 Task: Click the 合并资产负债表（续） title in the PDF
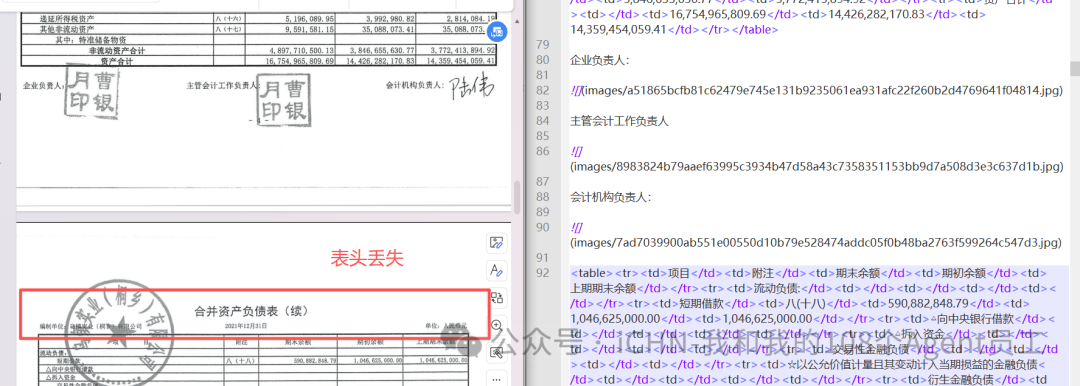(x=252, y=311)
